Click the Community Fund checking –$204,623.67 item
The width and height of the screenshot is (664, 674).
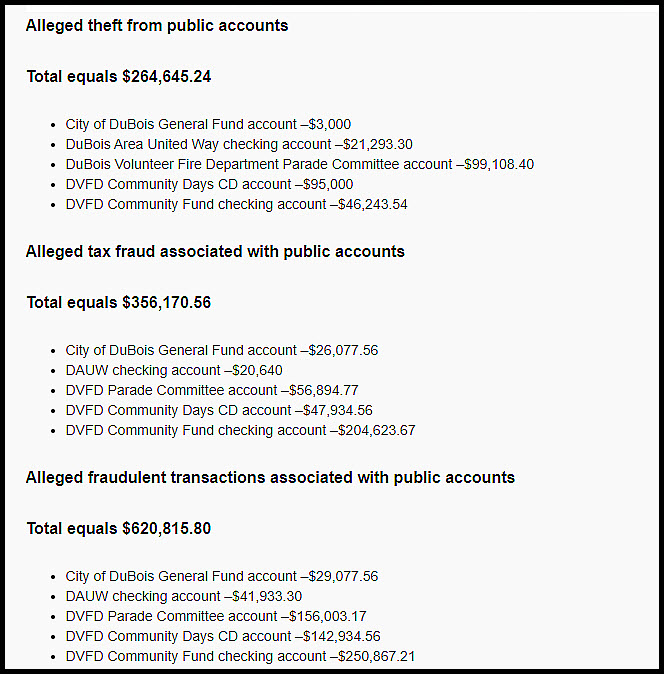[x=240, y=431]
